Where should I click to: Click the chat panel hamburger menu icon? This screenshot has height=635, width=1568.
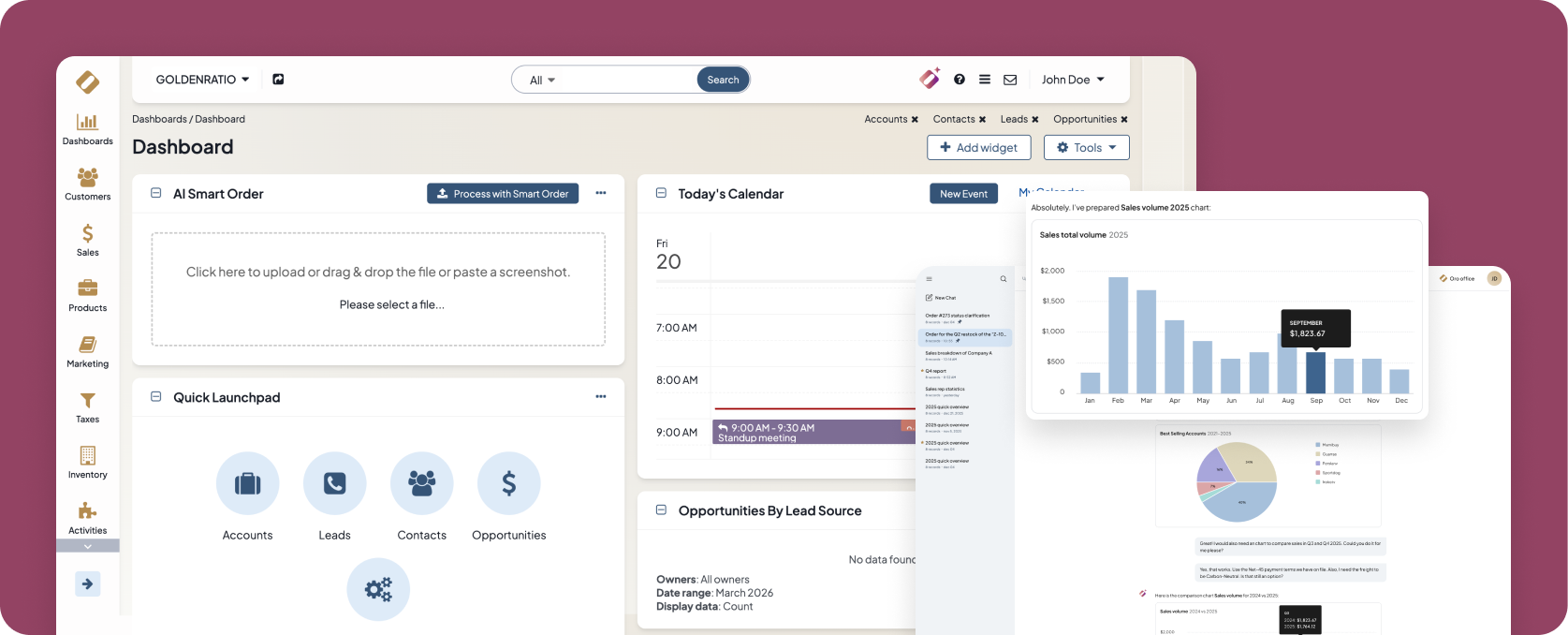pos(930,279)
